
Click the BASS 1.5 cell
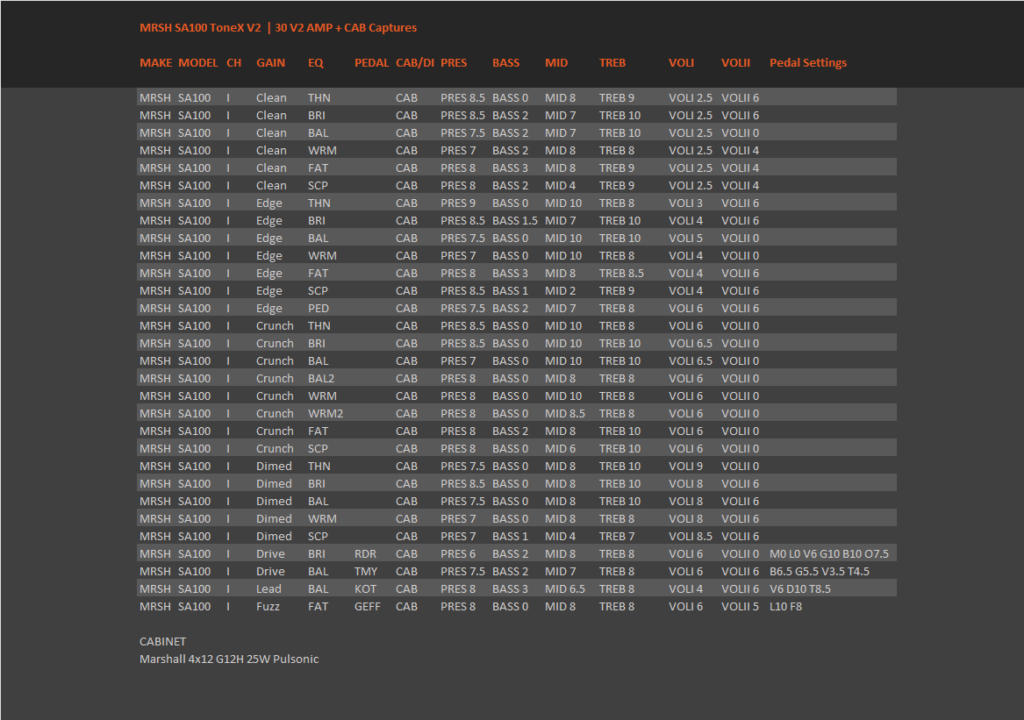[515, 221]
